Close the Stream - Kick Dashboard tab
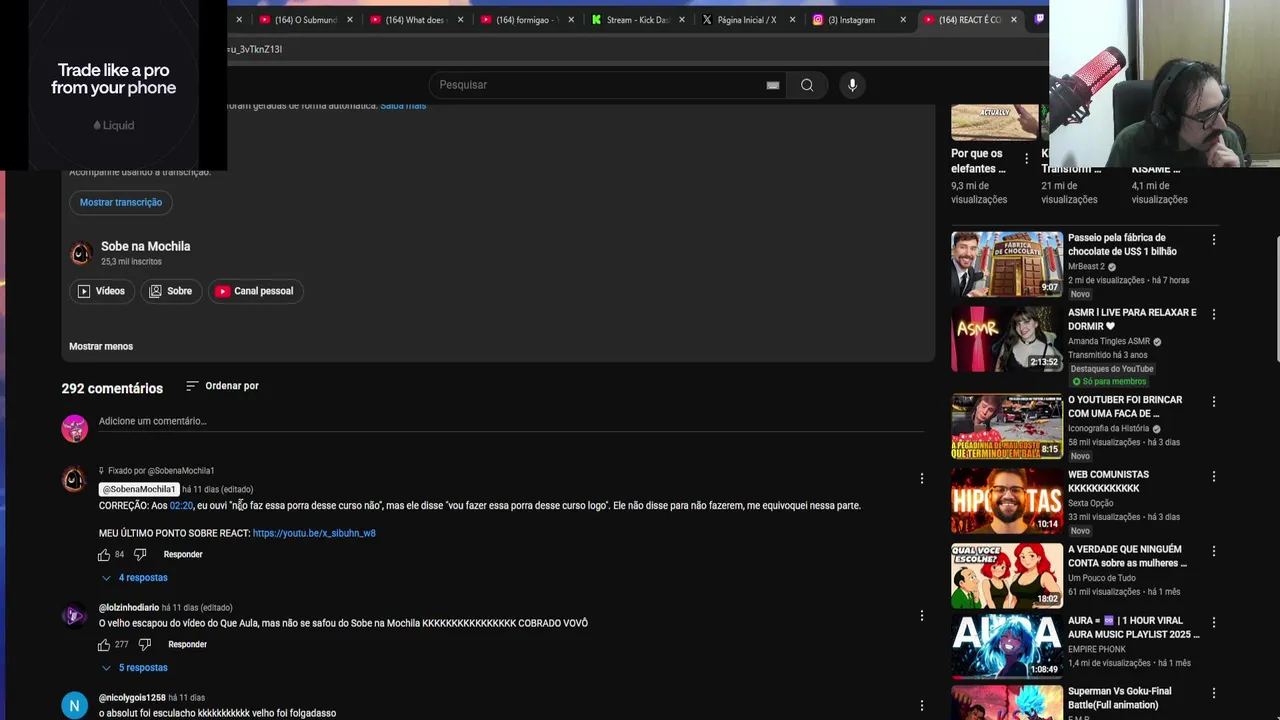The width and height of the screenshot is (1280, 720). 682,20
